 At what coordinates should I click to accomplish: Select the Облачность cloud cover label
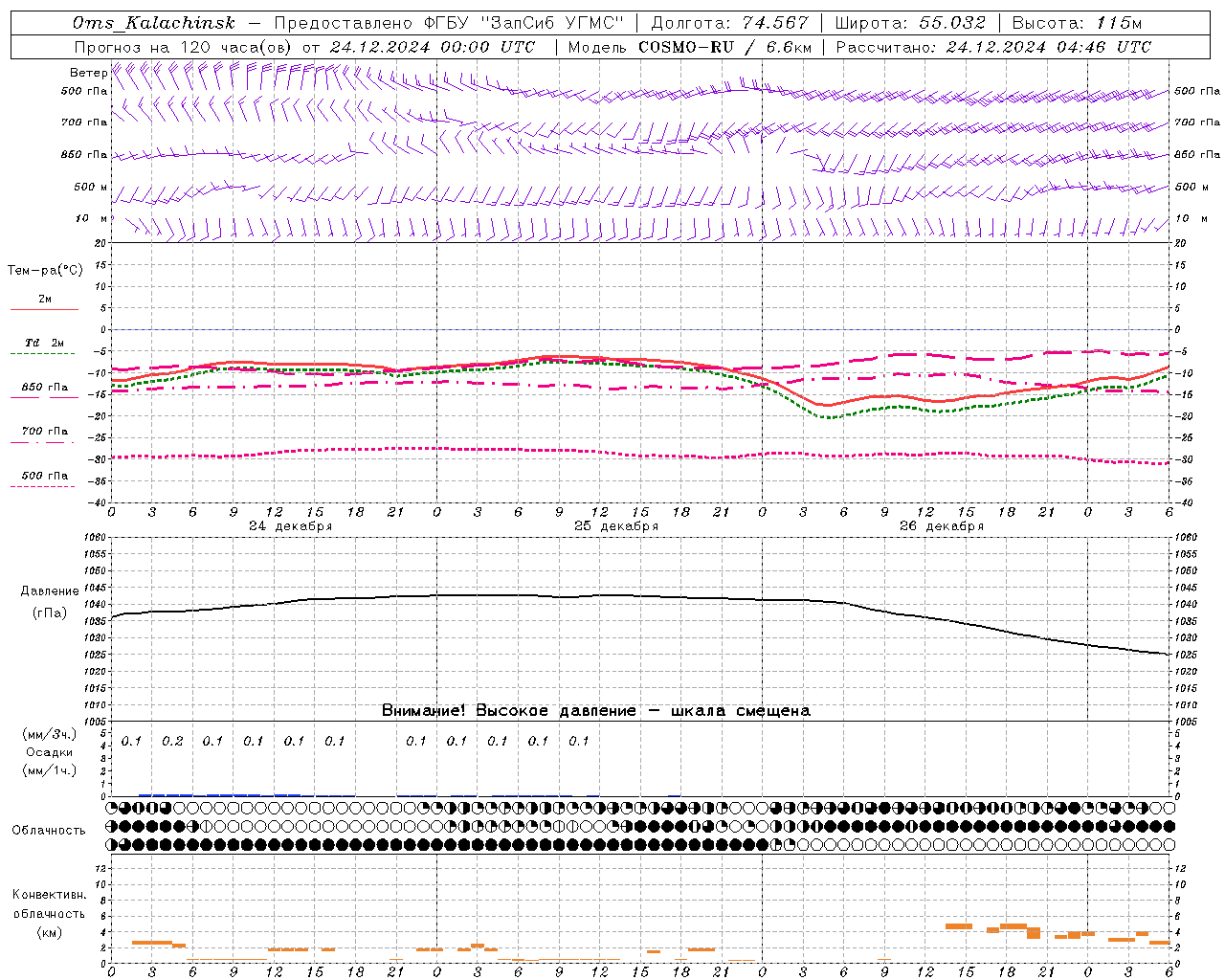click(x=49, y=830)
